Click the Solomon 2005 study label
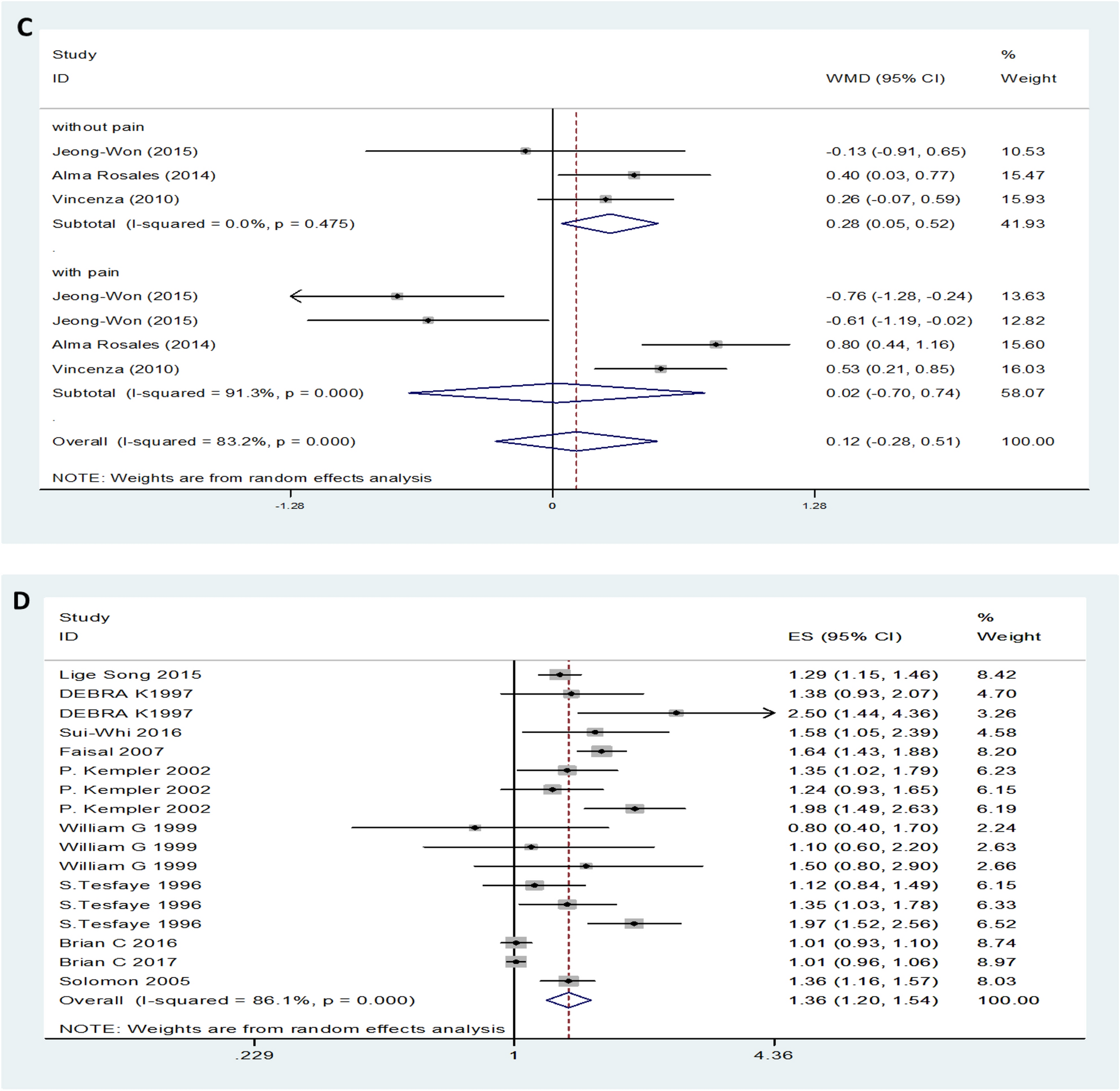The width and height of the screenshot is (1120, 1091). [x=124, y=981]
